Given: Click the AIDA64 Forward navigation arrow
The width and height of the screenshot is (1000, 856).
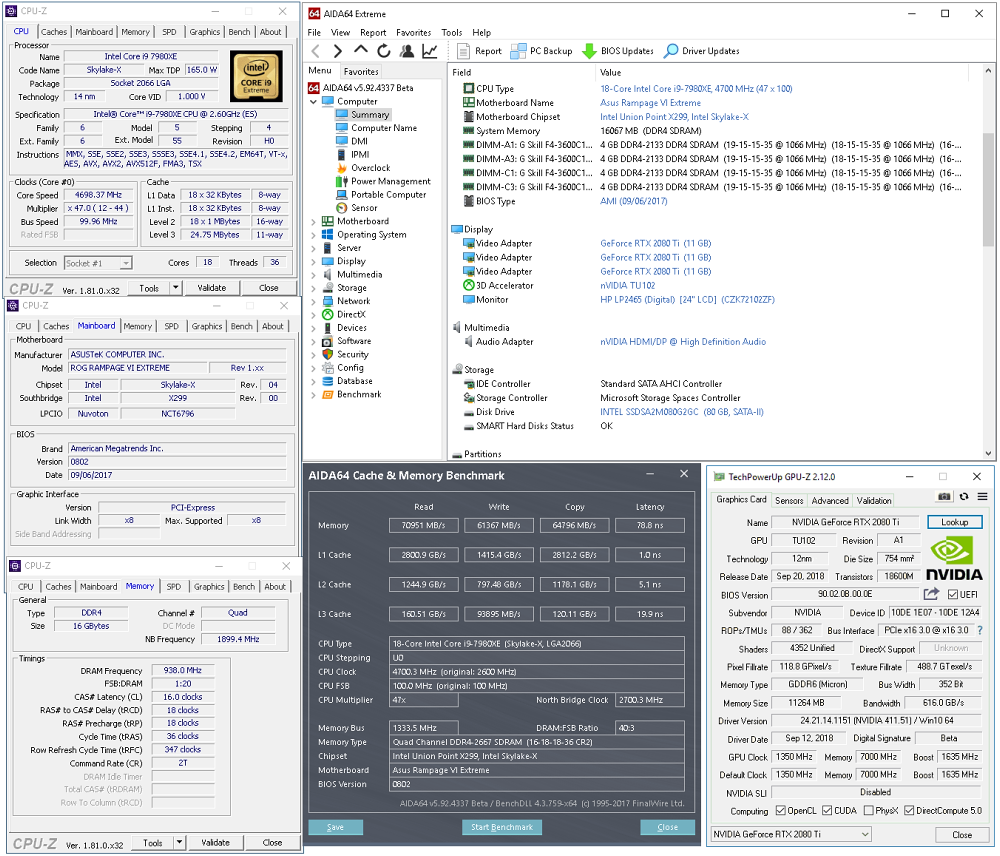Looking at the screenshot, I should (338, 51).
